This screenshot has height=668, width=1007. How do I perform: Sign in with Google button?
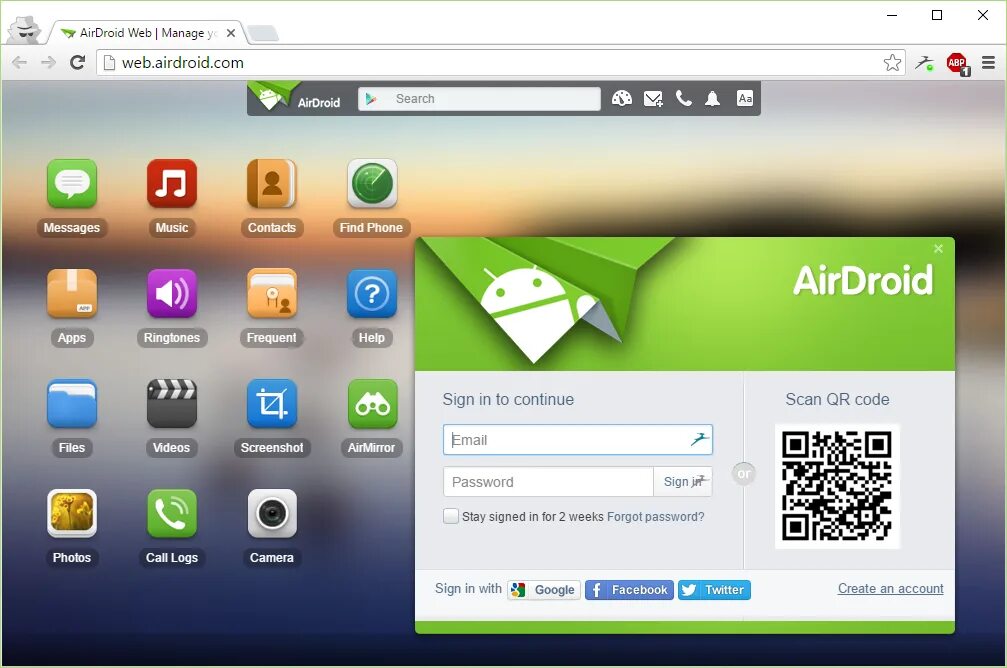(544, 590)
